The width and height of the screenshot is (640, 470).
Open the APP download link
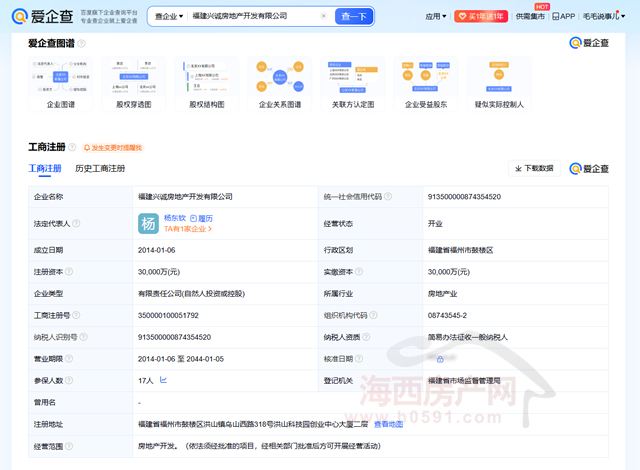click(563, 16)
